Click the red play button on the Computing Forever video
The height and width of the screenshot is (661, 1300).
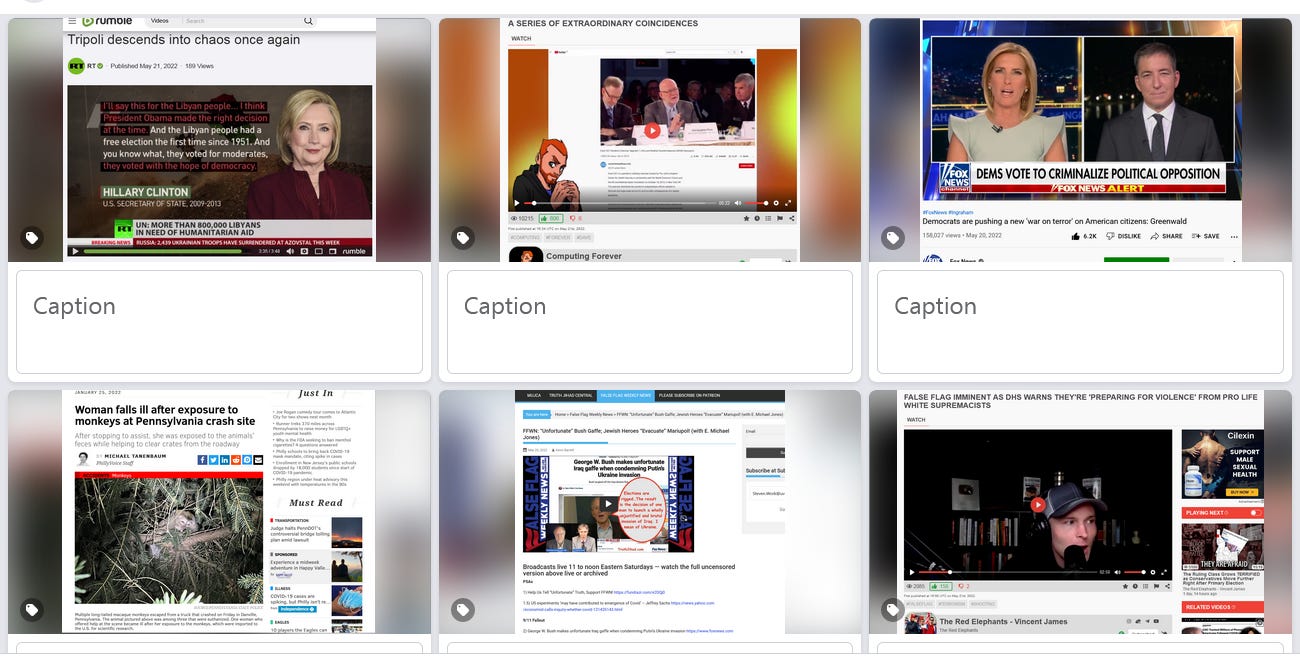652,130
